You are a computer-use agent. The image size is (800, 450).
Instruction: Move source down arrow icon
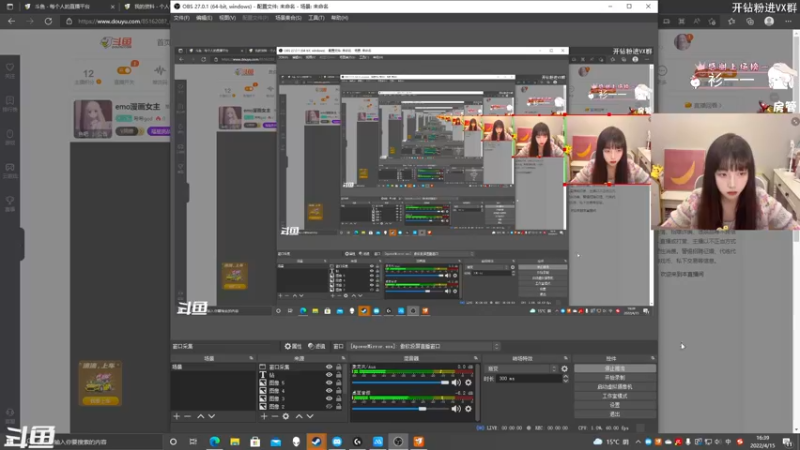[310, 416]
